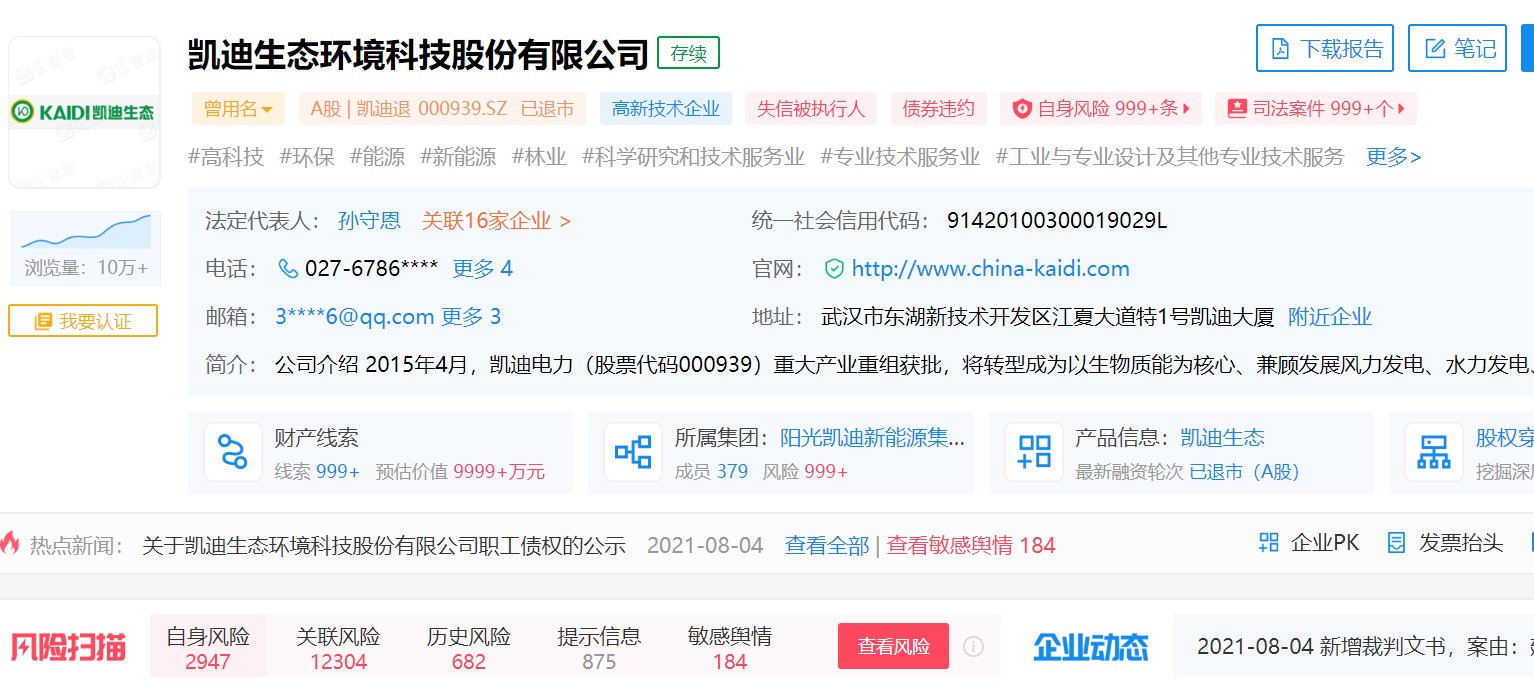Click the 附近企业 nearby companies link
The height and width of the screenshot is (686, 1534).
[1329, 317]
